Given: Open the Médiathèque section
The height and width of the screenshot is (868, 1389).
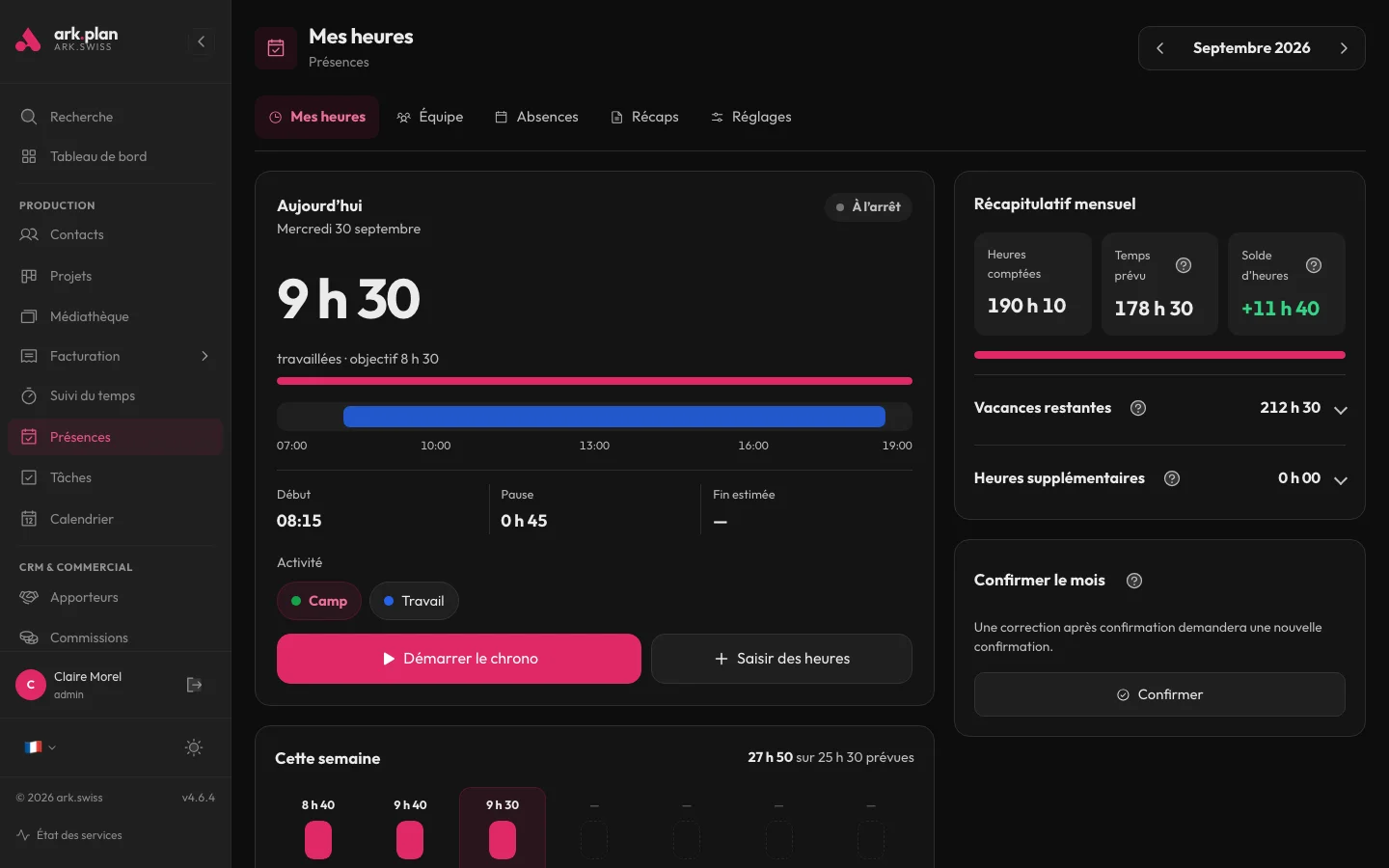Looking at the screenshot, I should 116,316.
